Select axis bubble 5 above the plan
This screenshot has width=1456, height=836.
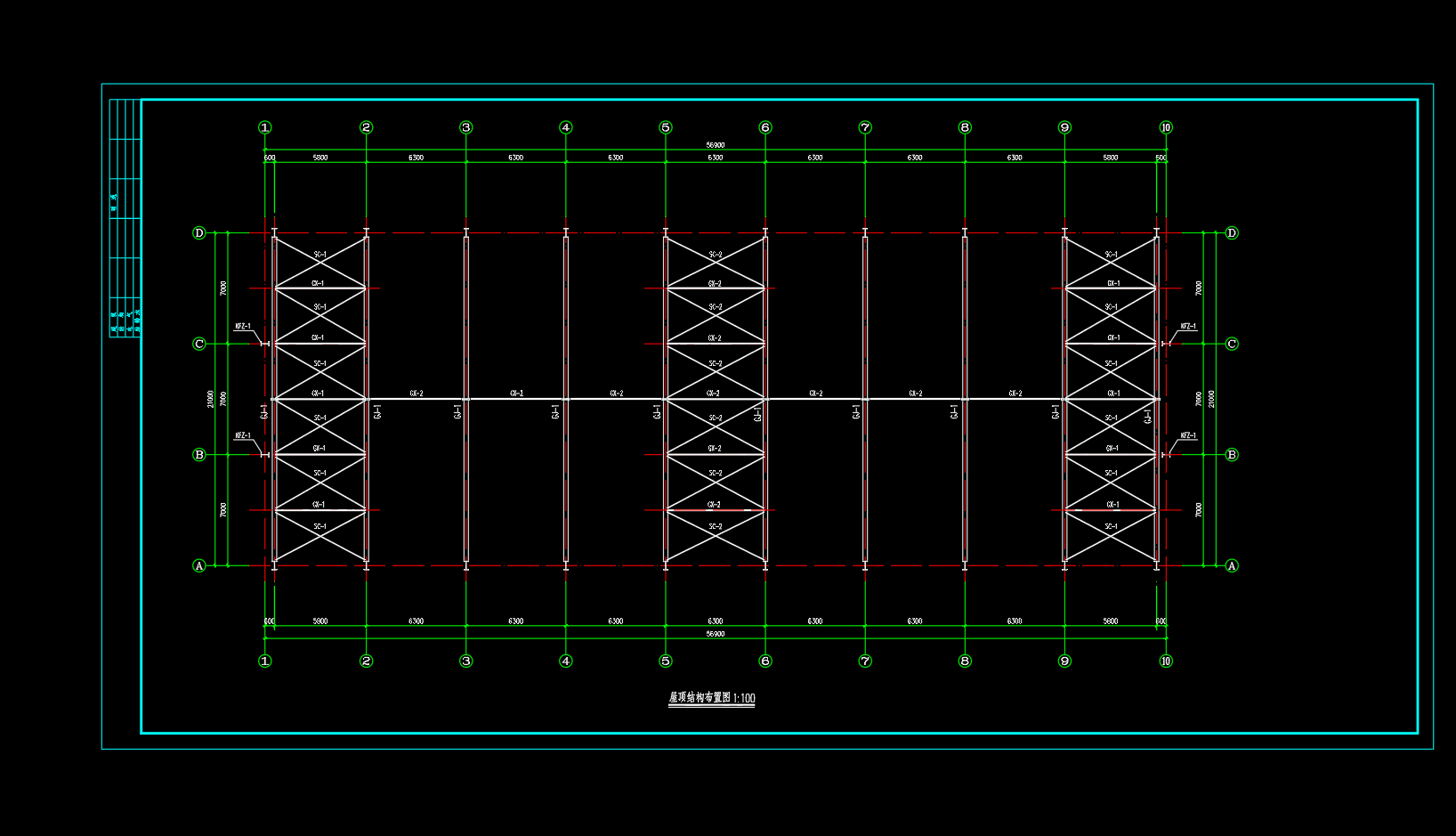click(x=666, y=127)
